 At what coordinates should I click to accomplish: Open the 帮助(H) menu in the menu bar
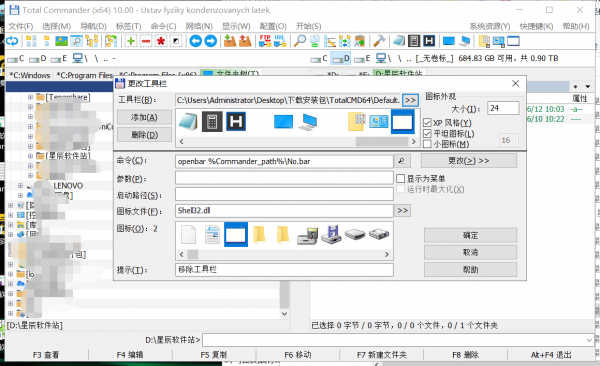[x=576, y=26]
